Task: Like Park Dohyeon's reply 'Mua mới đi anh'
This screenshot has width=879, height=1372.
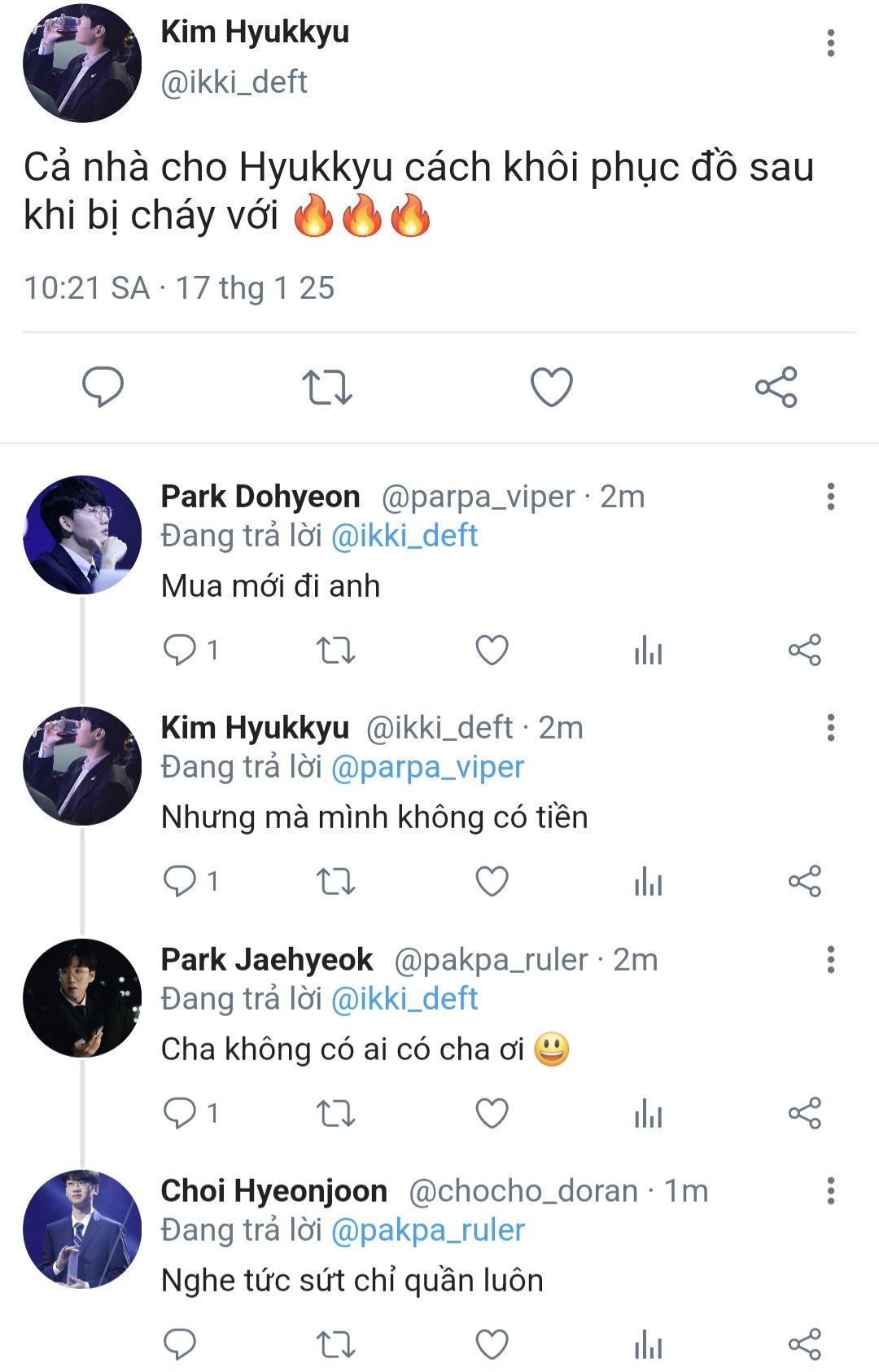Action: [x=492, y=650]
